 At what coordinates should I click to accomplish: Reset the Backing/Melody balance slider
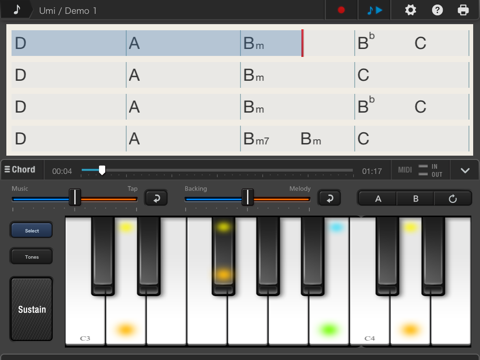(x=329, y=198)
